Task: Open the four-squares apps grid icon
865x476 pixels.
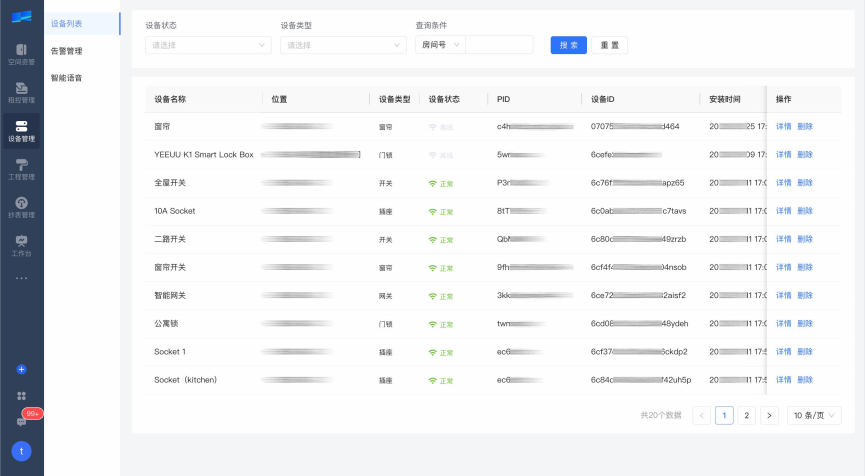Action: (x=22, y=396)
